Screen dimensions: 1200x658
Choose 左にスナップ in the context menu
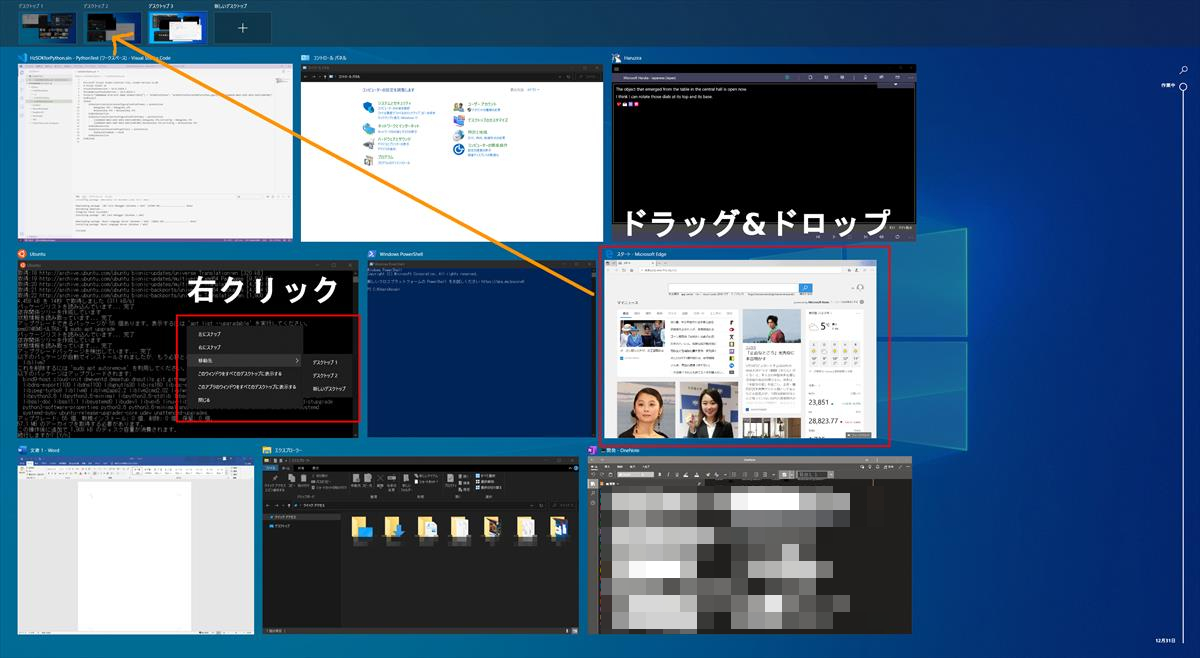tap(211, 333)
